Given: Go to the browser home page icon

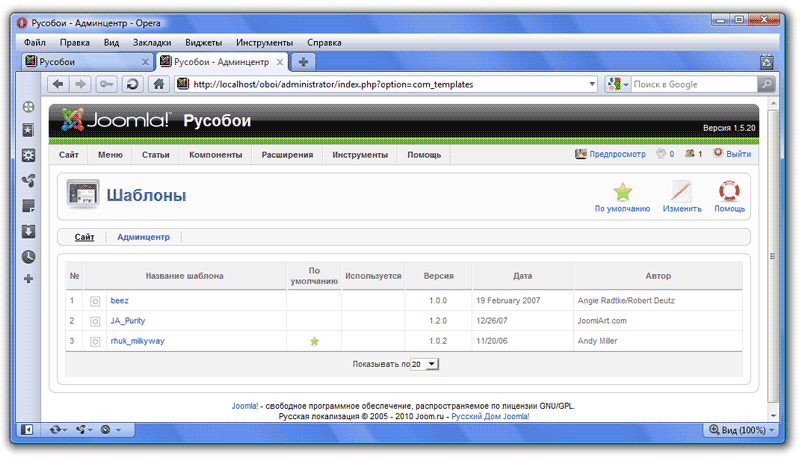Looking at the screenshot, I should click(x=158, y=85).
